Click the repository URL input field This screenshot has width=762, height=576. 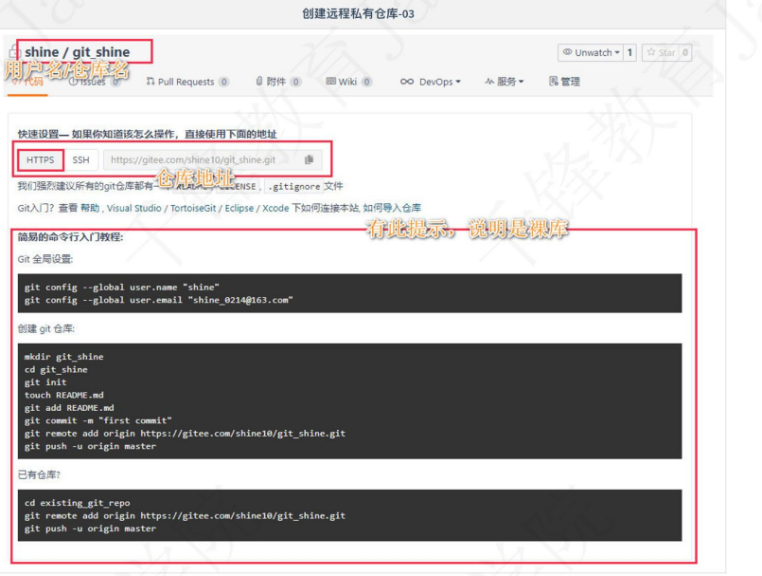pyautogui.click(x=212, y=160)
